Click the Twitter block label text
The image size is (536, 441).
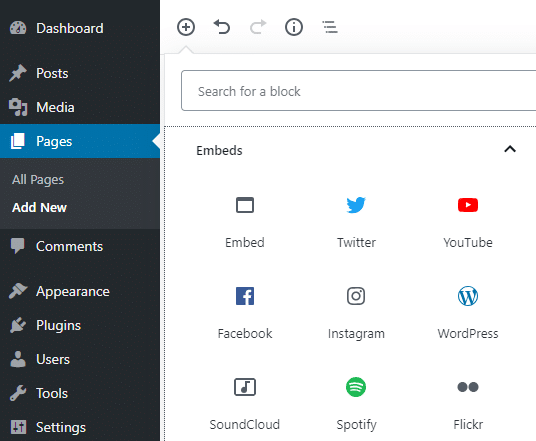pyautogui.click(x=356, y=243)
